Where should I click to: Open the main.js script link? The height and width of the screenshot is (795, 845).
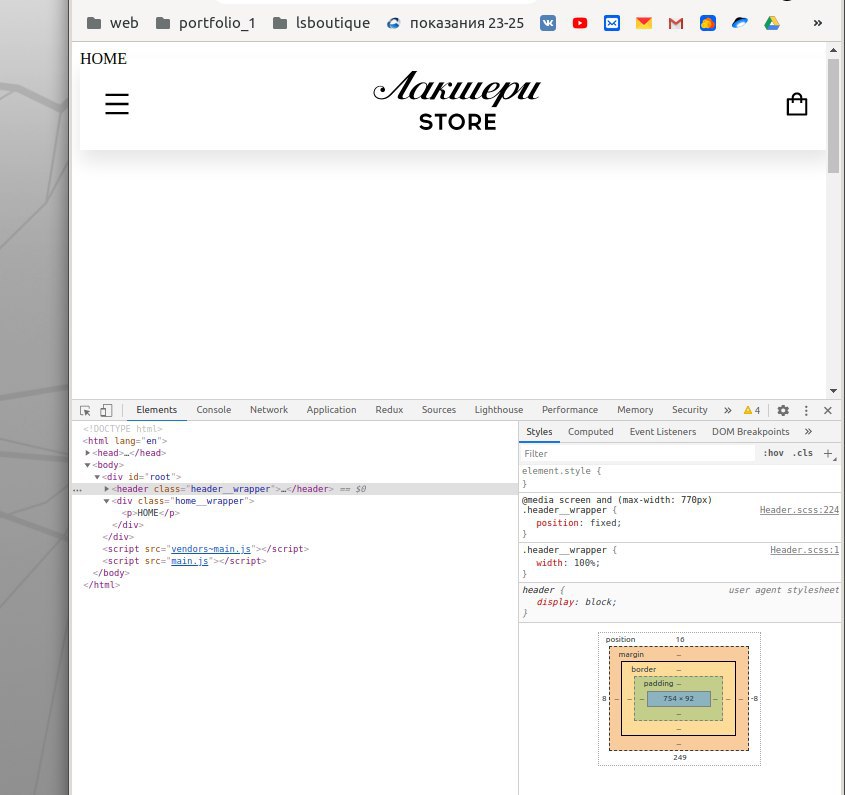point(190,561)
